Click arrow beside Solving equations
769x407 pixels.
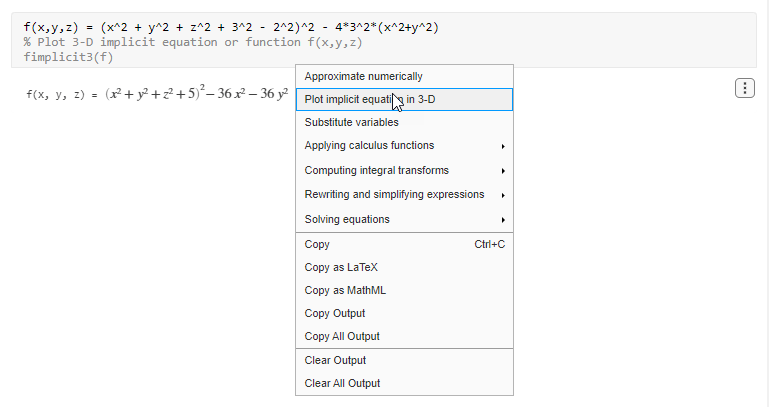click(503, 219)
